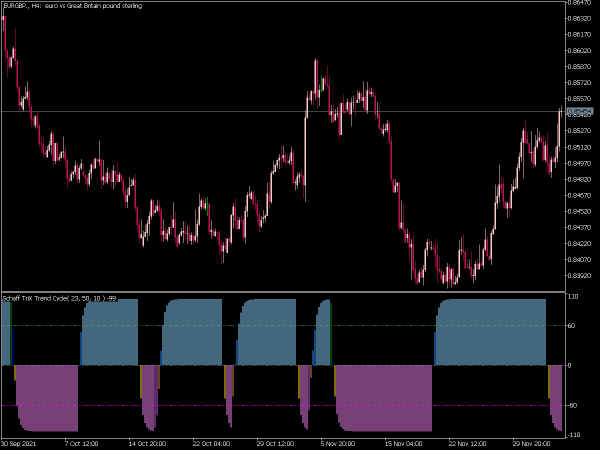600x450 pixels.
Task: Click the 22 Oct 04:00 time label
Action: tap(211, 443)
